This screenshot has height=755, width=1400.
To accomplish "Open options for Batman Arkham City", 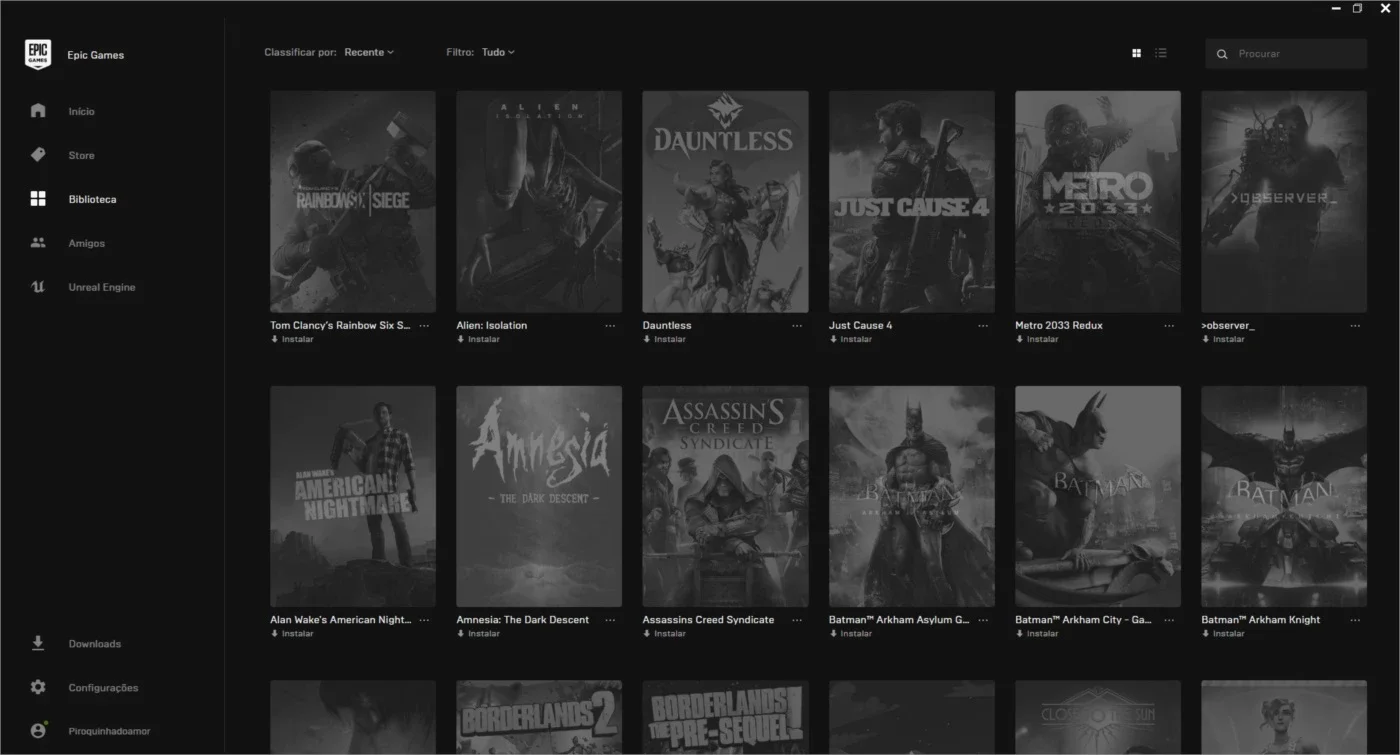I will [1169, 620].
